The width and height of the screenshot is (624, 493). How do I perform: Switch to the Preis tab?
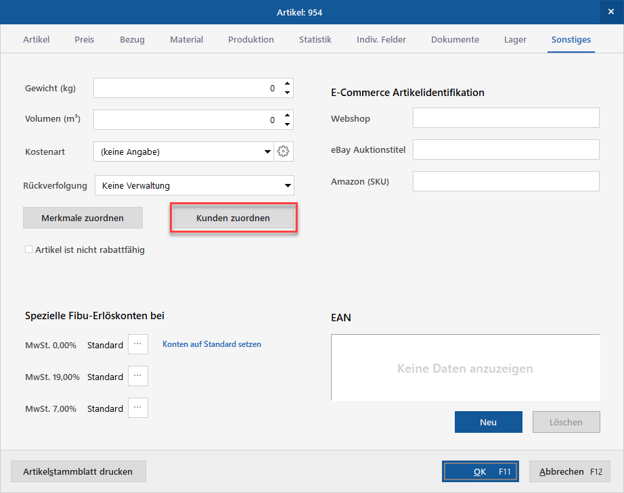tap(84, 40)
